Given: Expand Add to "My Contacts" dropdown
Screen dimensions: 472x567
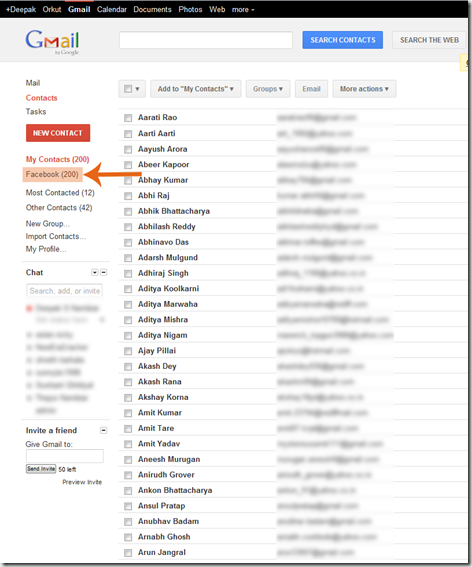Looking at the screenshot, I should pos(196,89).
